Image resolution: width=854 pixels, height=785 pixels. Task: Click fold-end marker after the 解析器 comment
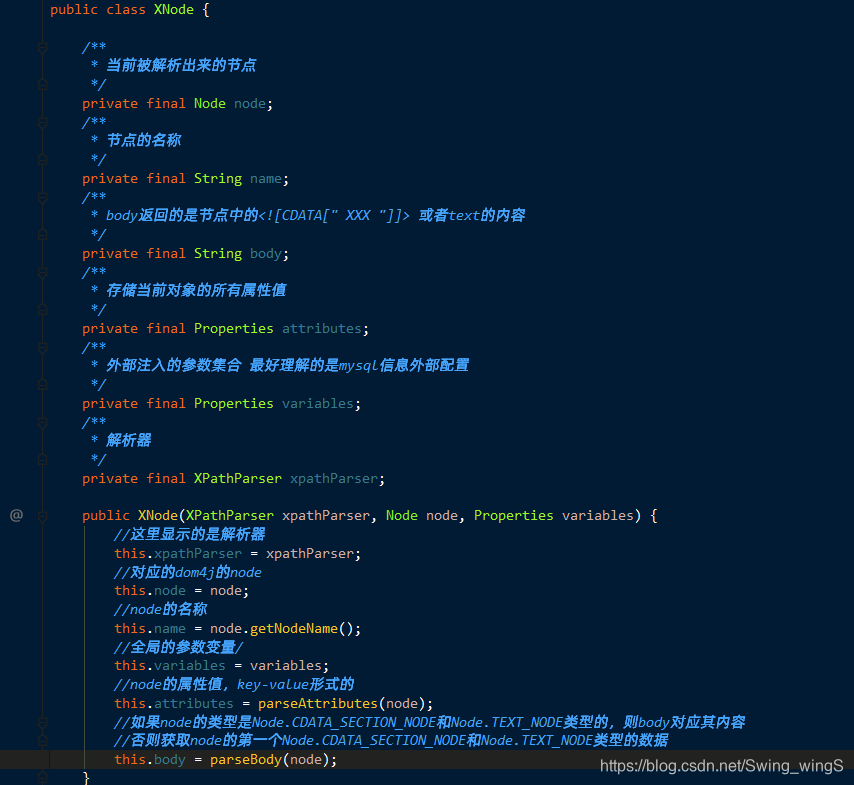[x=42, y=459]
